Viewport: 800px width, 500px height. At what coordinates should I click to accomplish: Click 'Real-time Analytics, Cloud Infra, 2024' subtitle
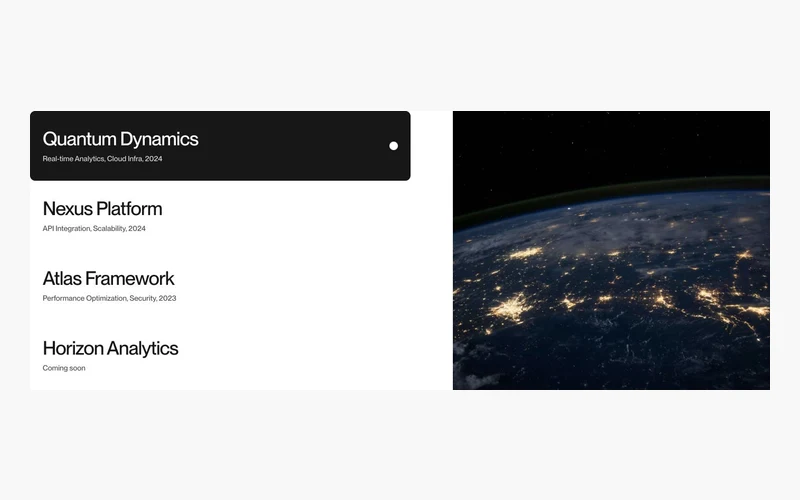pos(103,159)
